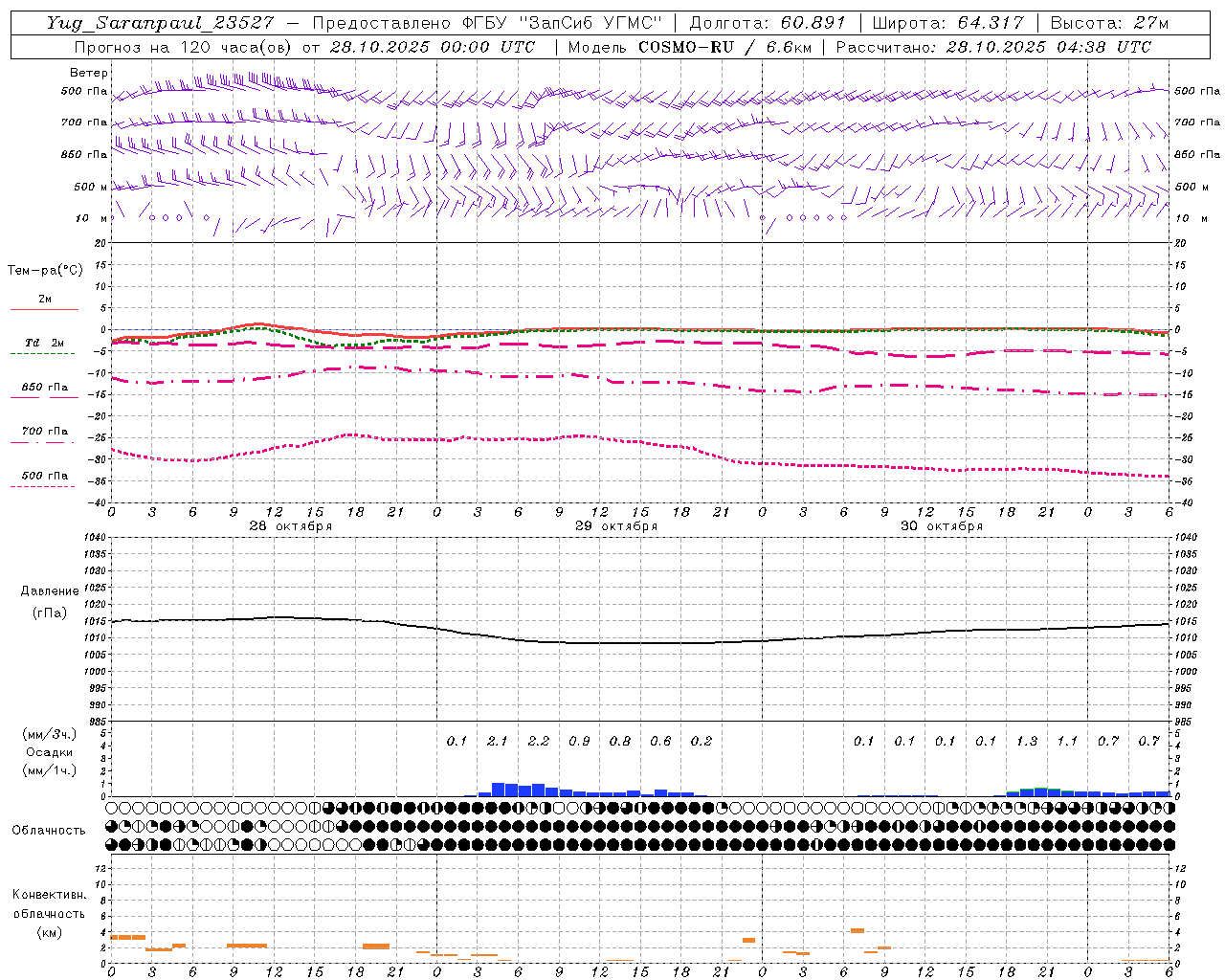Click the dash-dot line sample under 700 гПа legend
The width and height of the screenshot is (1225, 980).
42,442
